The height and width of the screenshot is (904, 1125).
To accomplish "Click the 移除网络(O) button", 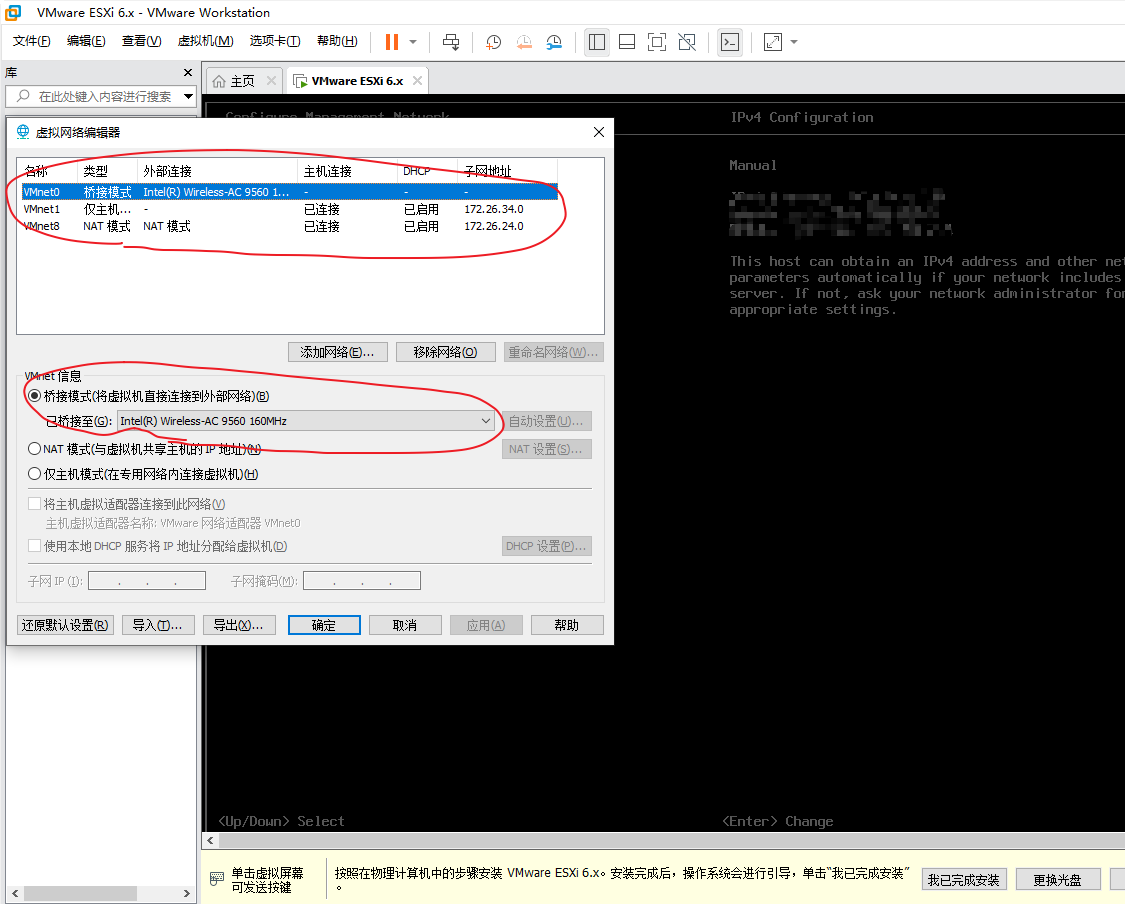I will coord(446,352).
